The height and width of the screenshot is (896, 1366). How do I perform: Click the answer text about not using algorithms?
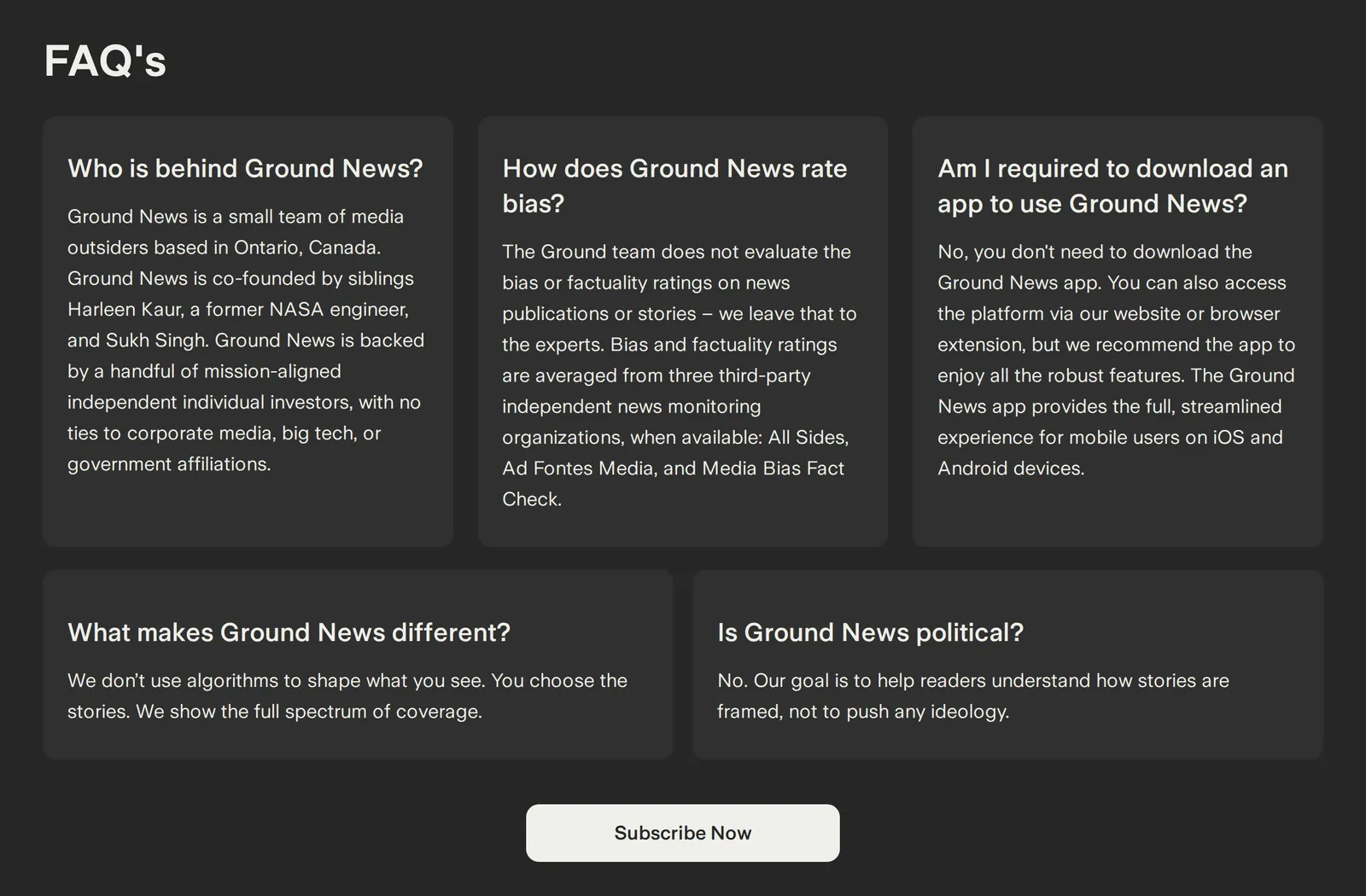click(347, 695)
